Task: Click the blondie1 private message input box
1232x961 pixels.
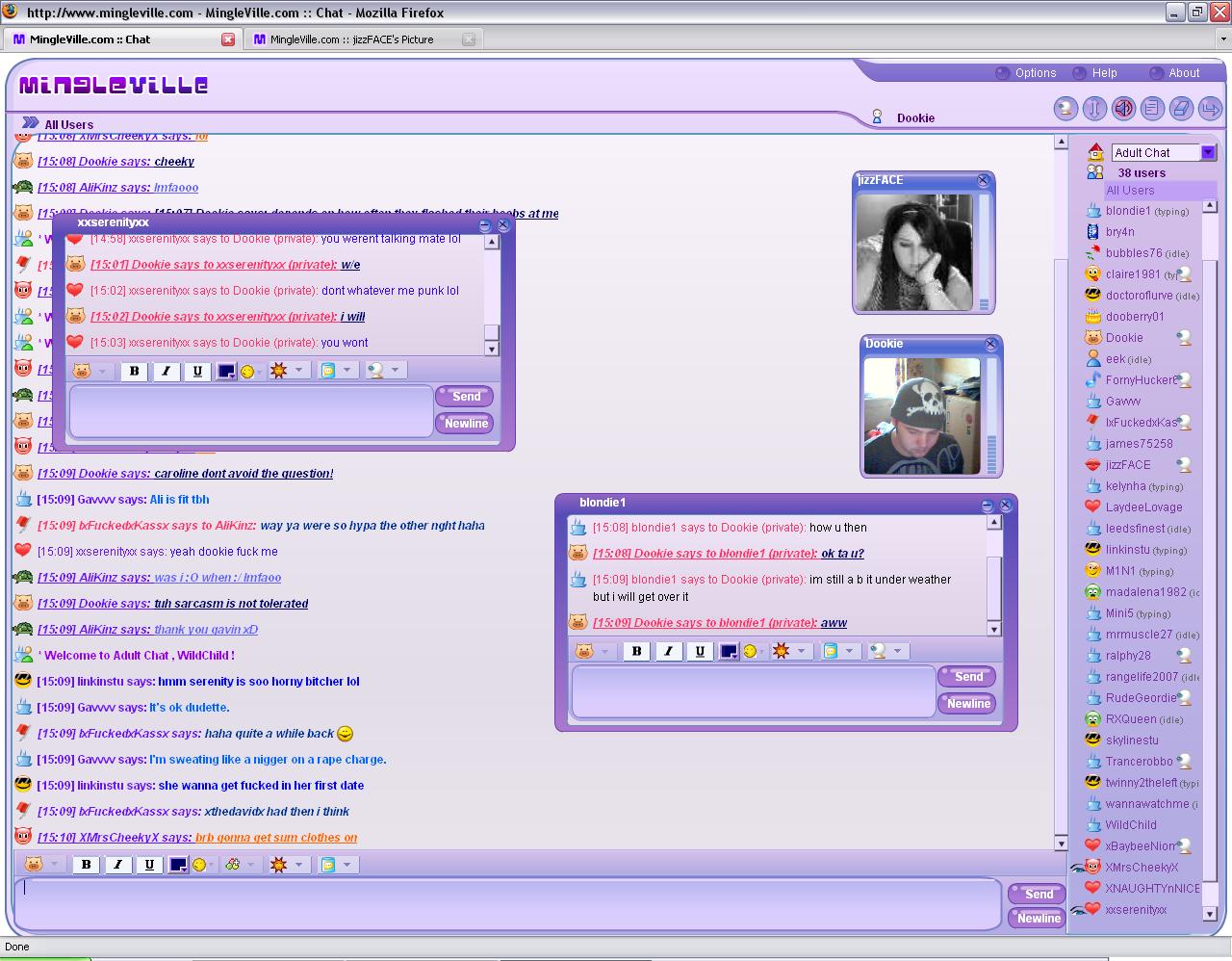Action: pos(754,691)
